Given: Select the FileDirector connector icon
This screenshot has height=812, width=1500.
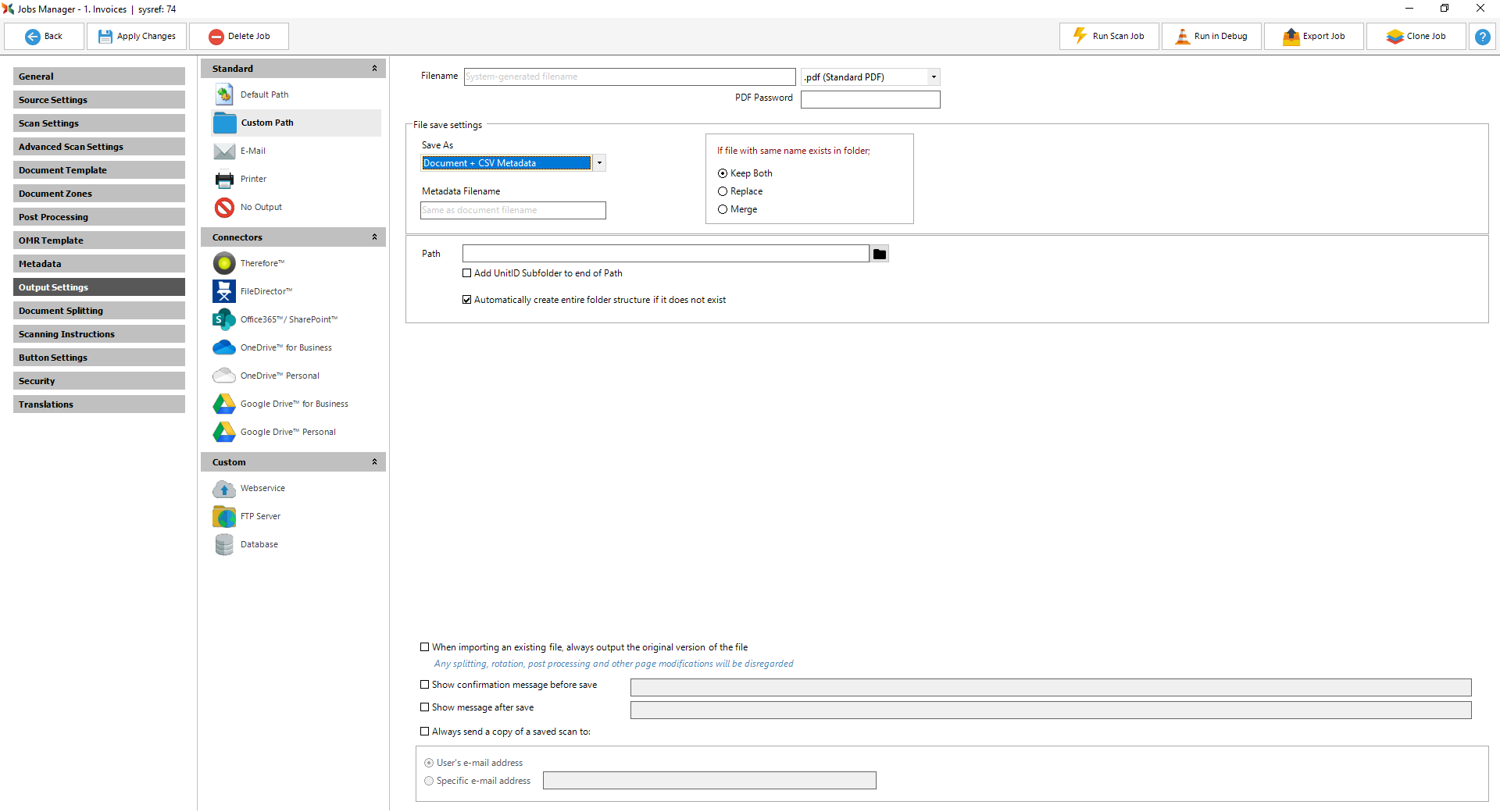Looking at the screenshot, I should [x=224, y=291].
